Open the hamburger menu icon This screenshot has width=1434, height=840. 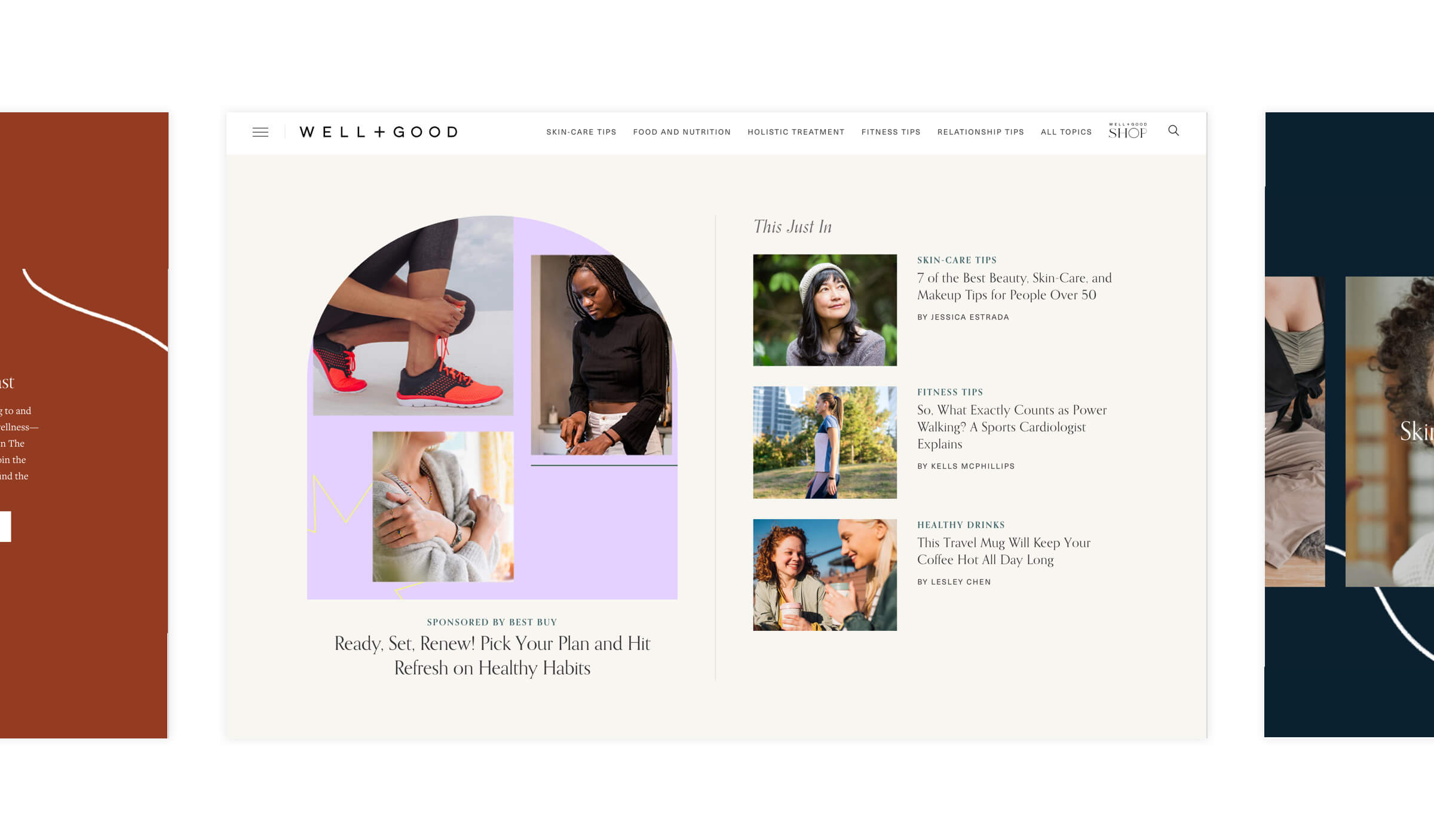point(260,132)
